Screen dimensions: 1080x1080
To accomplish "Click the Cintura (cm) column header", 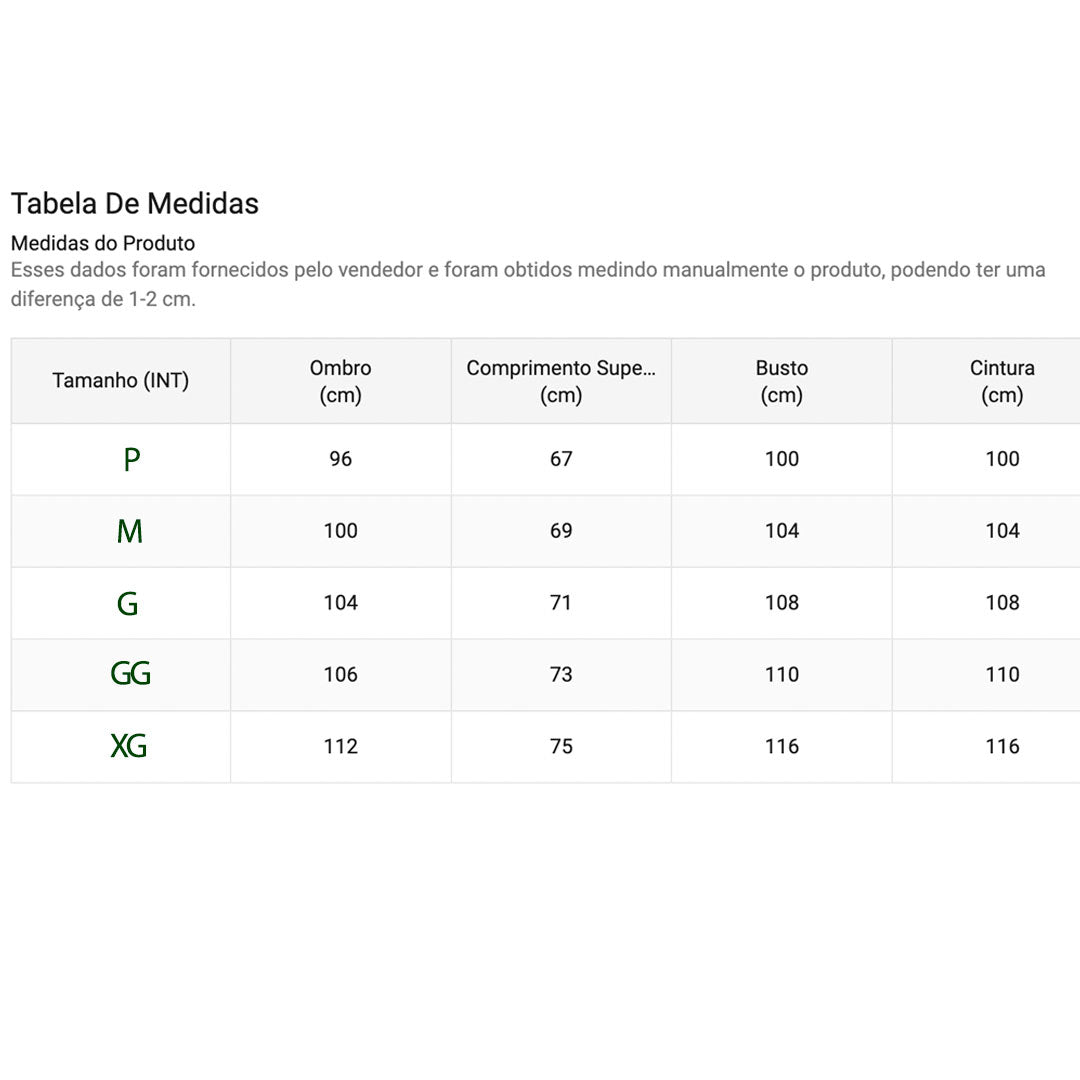I will coord(1002,381).
